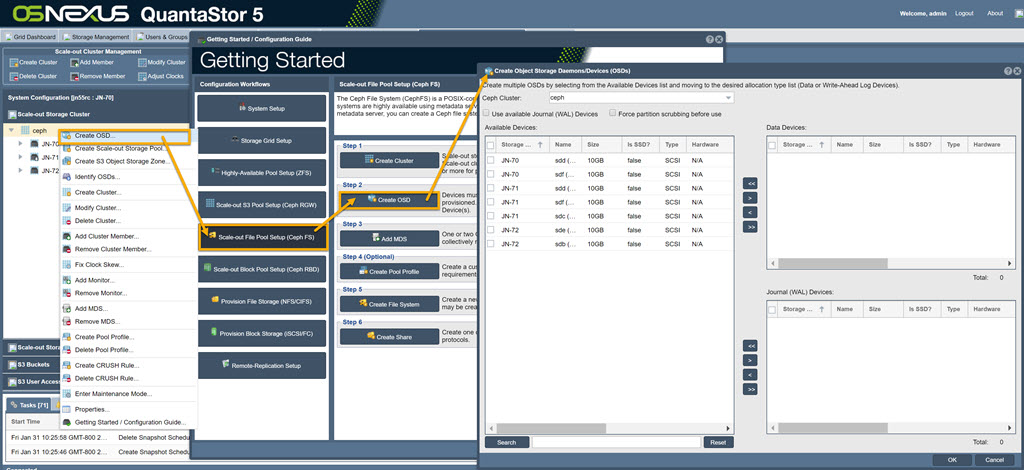This screenshot has height=470, width=1024.
Task: Check select-all box in Data Devices header
Action: tap(772, 145)
